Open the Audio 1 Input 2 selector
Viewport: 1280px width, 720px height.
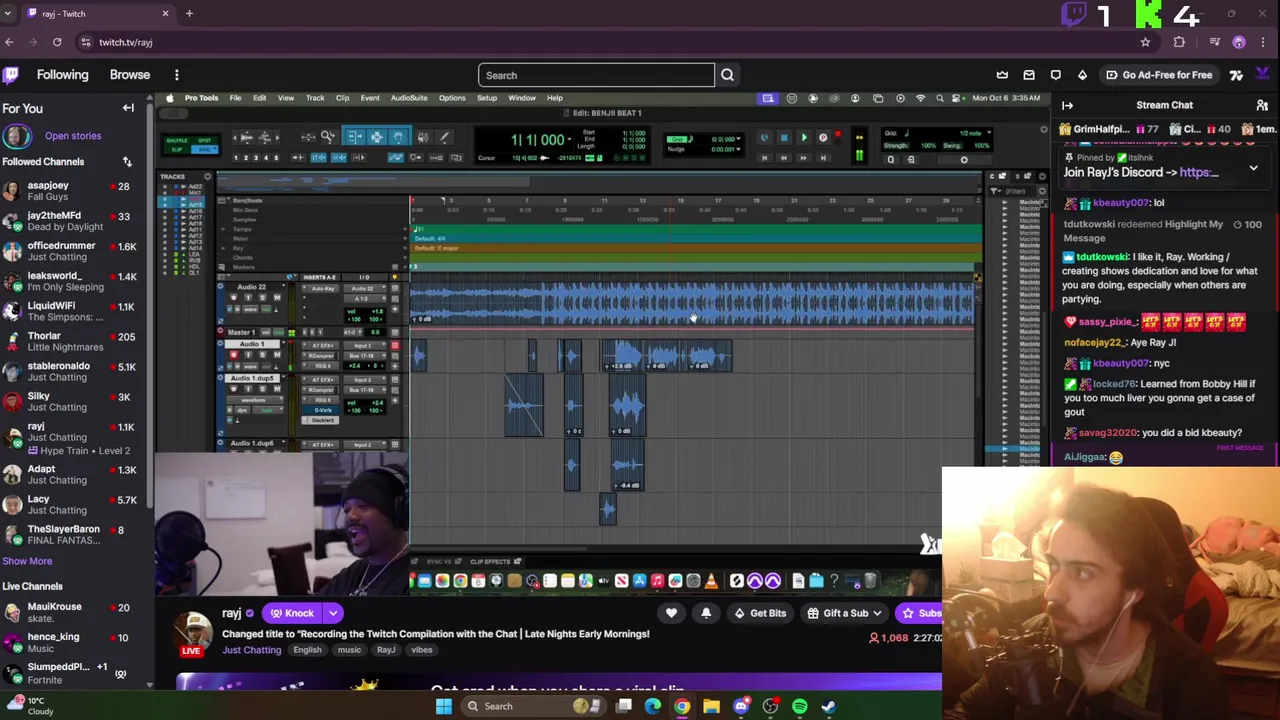point(365,345)
